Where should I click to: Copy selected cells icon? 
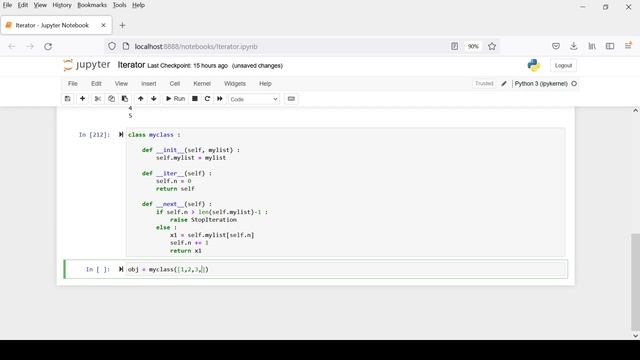(x=111, y=99)
